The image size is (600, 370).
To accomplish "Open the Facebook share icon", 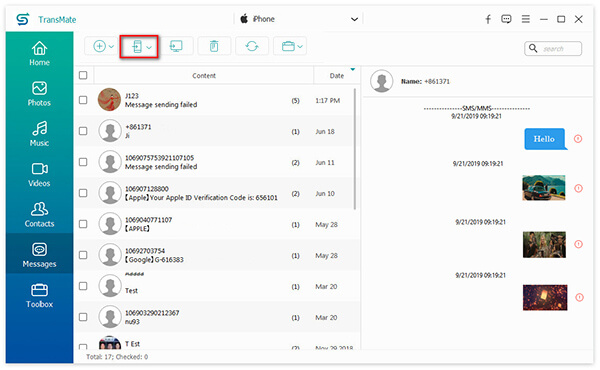I will click(488, 19).
